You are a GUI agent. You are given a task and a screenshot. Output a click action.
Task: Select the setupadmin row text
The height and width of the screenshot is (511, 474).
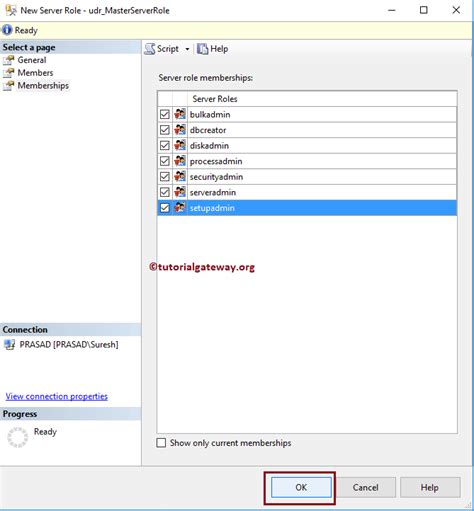[x=212, y=208]
